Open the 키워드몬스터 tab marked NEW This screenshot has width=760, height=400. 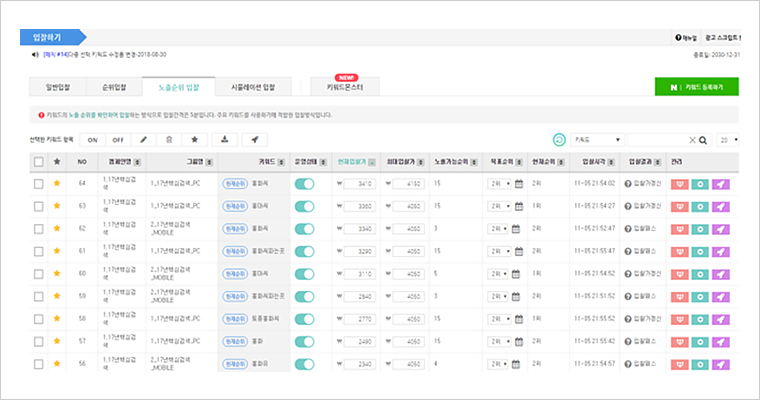345,87
